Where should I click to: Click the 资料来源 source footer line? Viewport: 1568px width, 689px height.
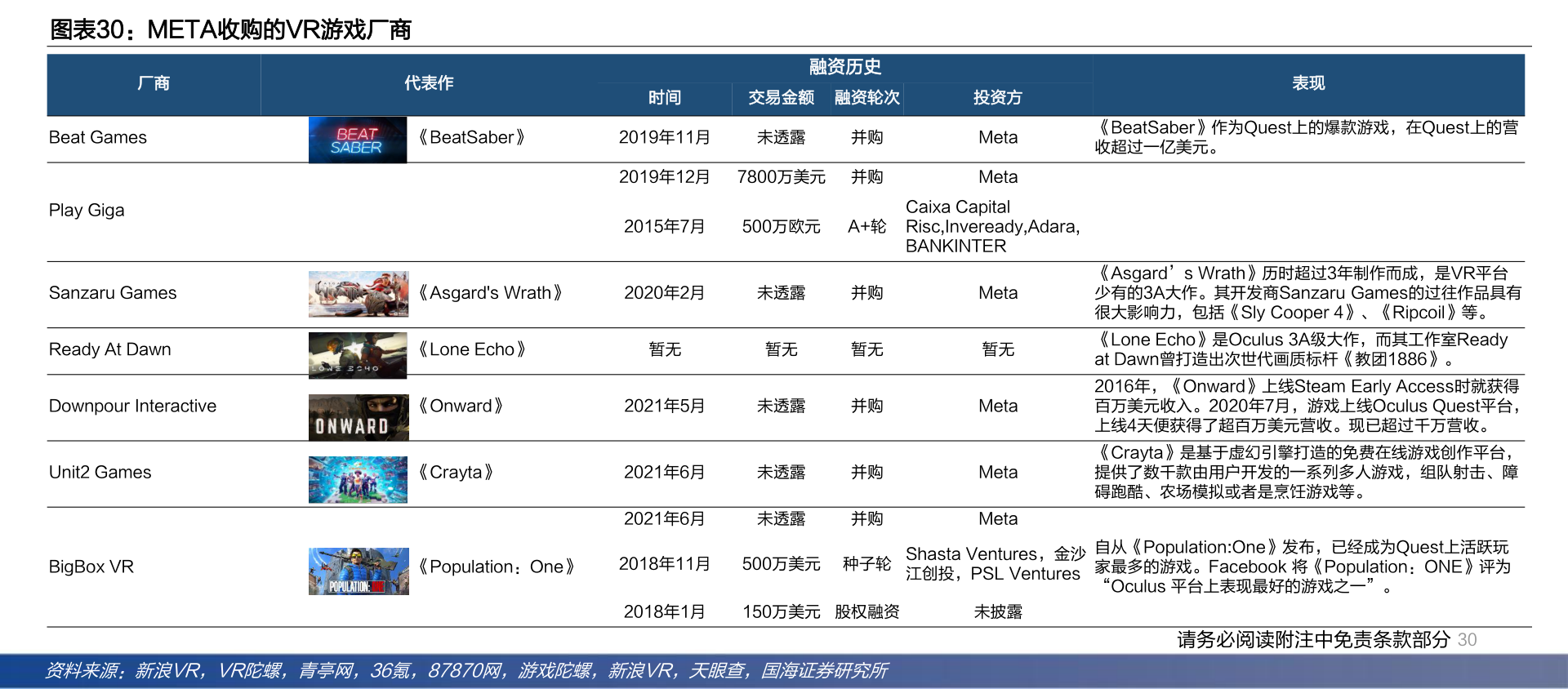466,671
